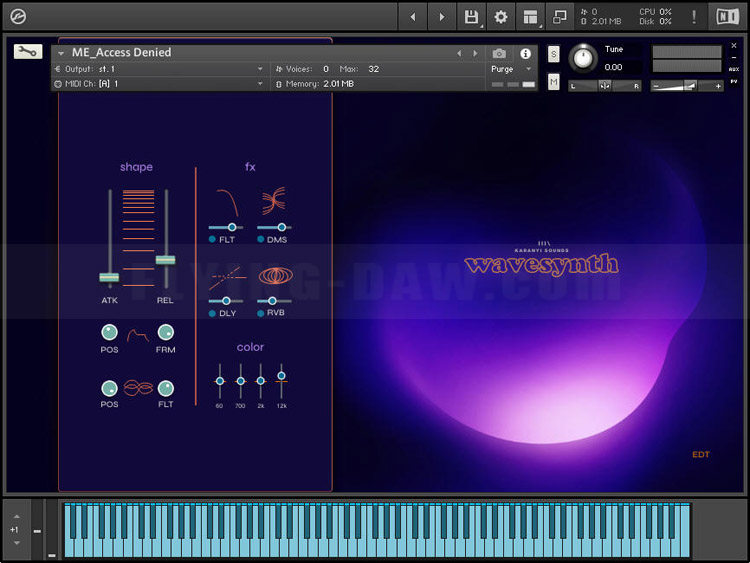
Task: Adjust the 60 Hz color band slider
Action: 220,381
